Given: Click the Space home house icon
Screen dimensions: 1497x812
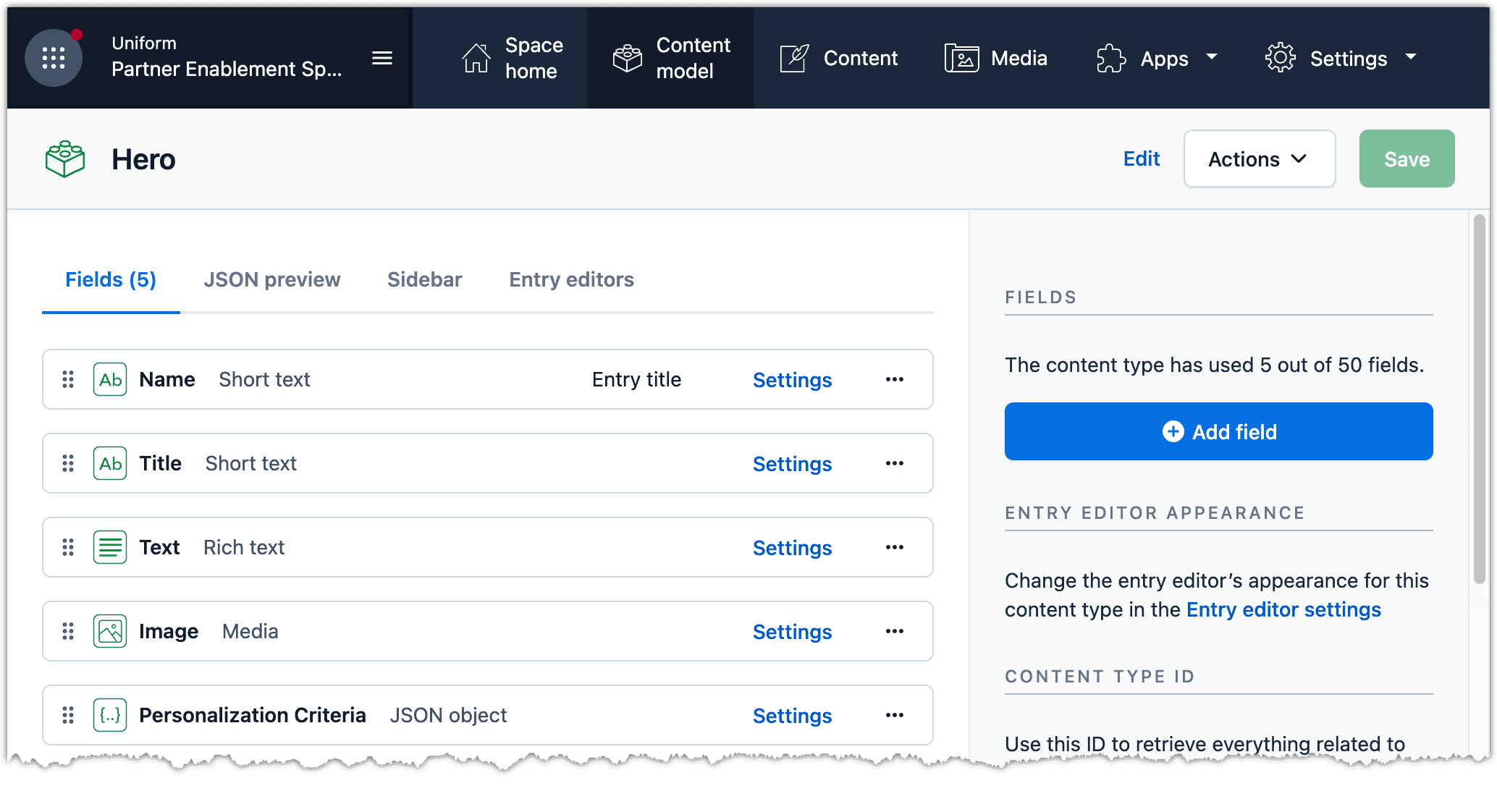Looking at the screenshot, I should [x=476, y=58].
